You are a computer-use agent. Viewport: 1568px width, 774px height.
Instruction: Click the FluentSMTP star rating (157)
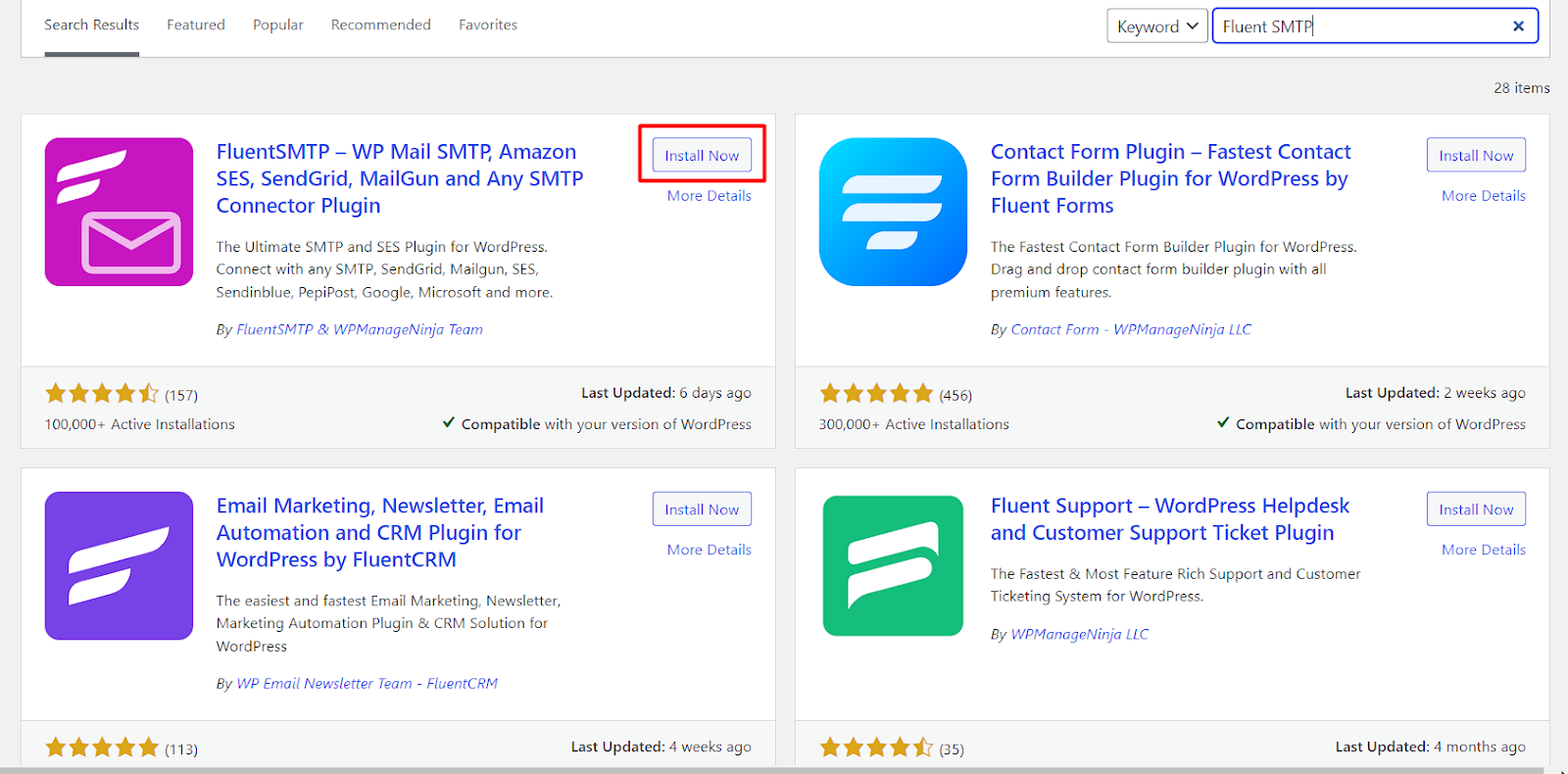(x=102, y=394)
